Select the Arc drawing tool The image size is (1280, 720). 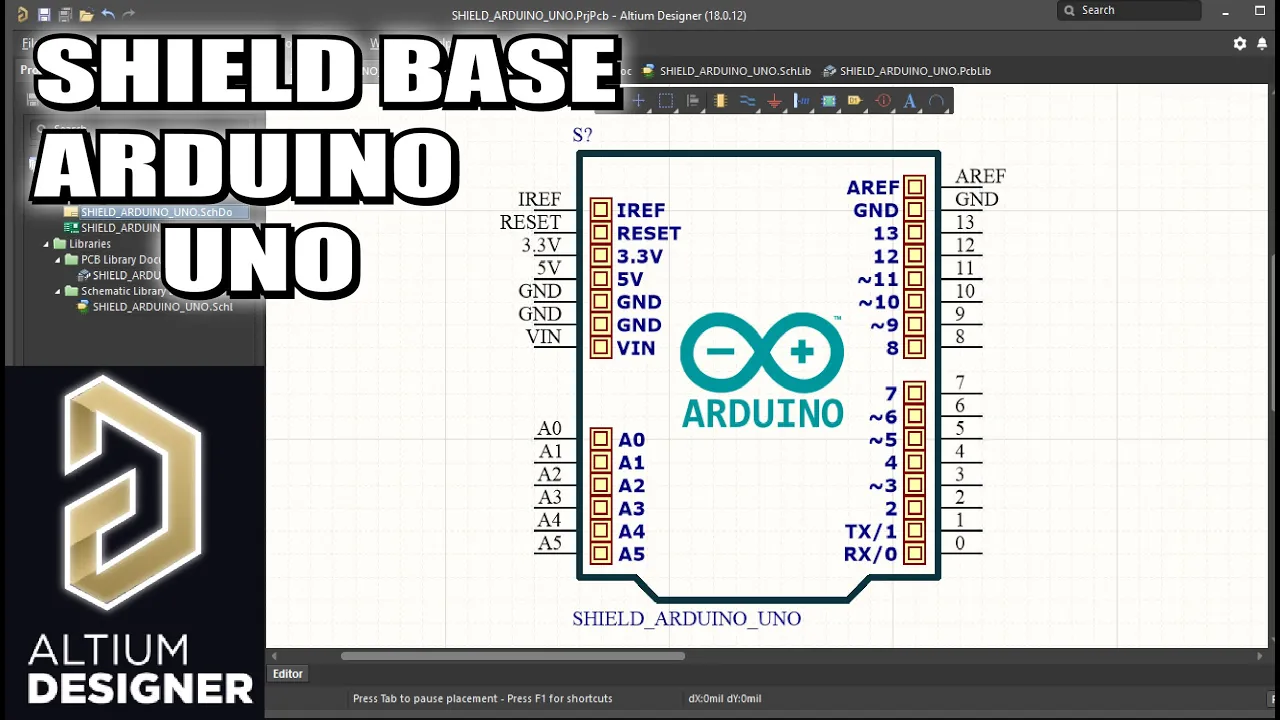coord(937,101)
